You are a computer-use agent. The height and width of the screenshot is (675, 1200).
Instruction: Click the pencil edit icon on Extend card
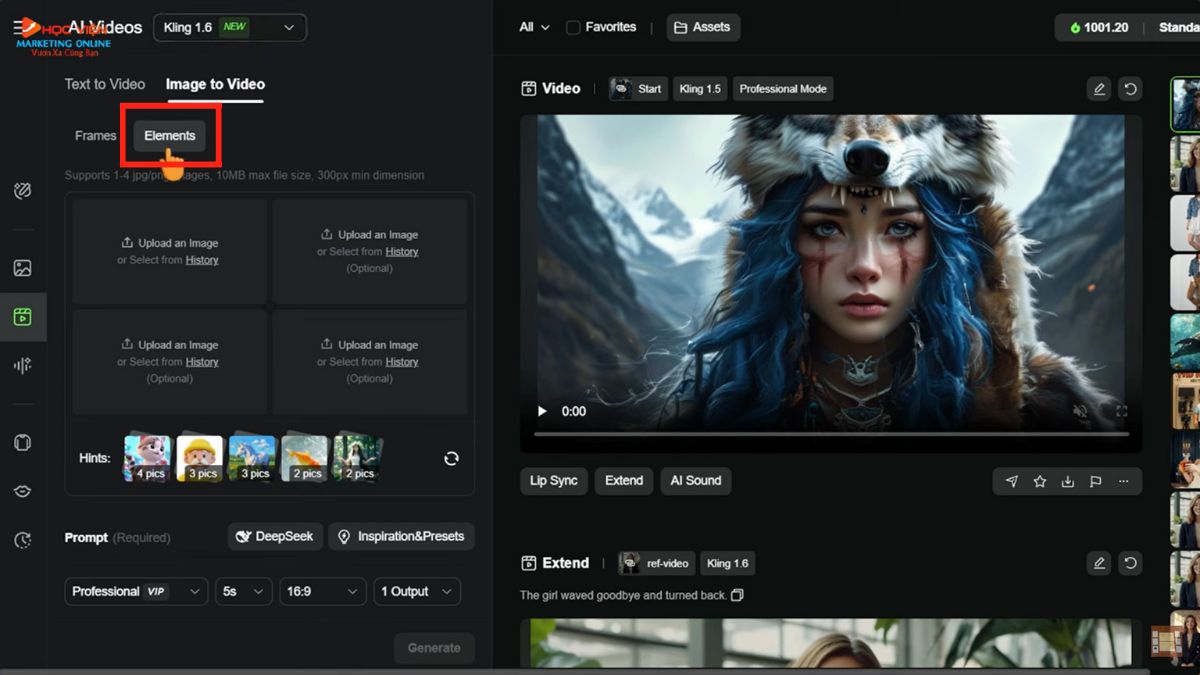[x=1099, y=563]
